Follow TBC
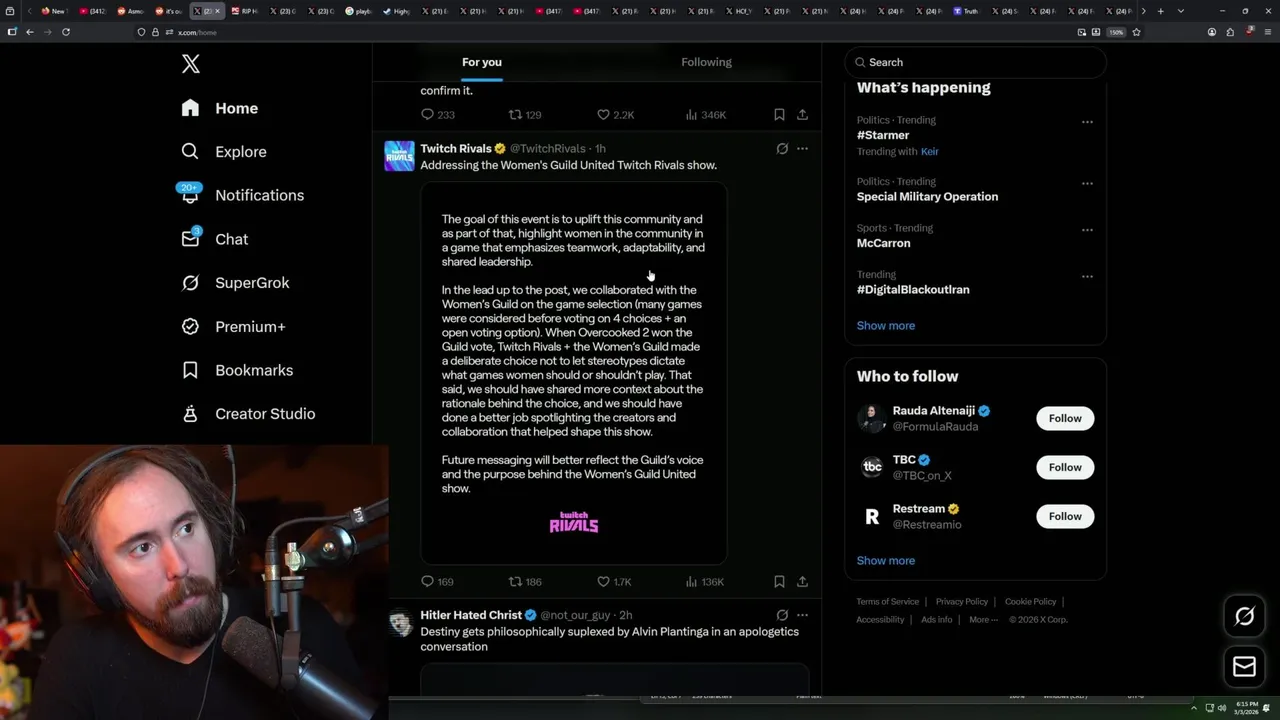The image size is (1280, 720). point(1065,467)
